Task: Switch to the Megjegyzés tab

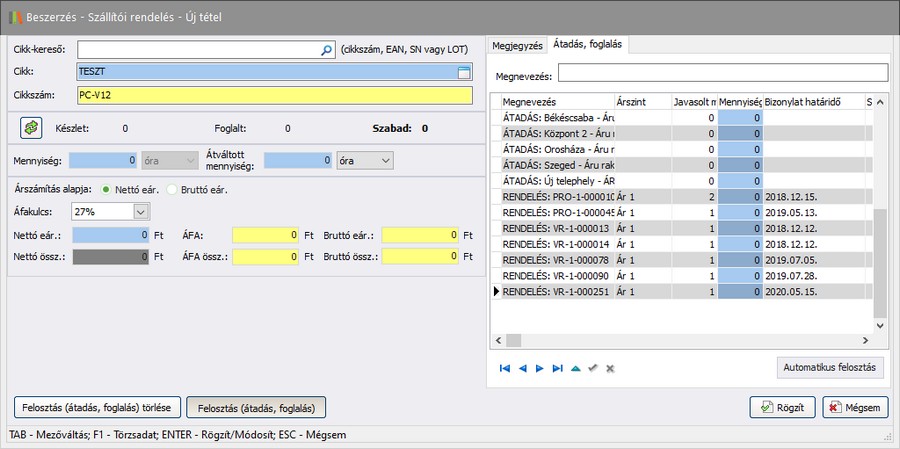Action: click(518, 45)
